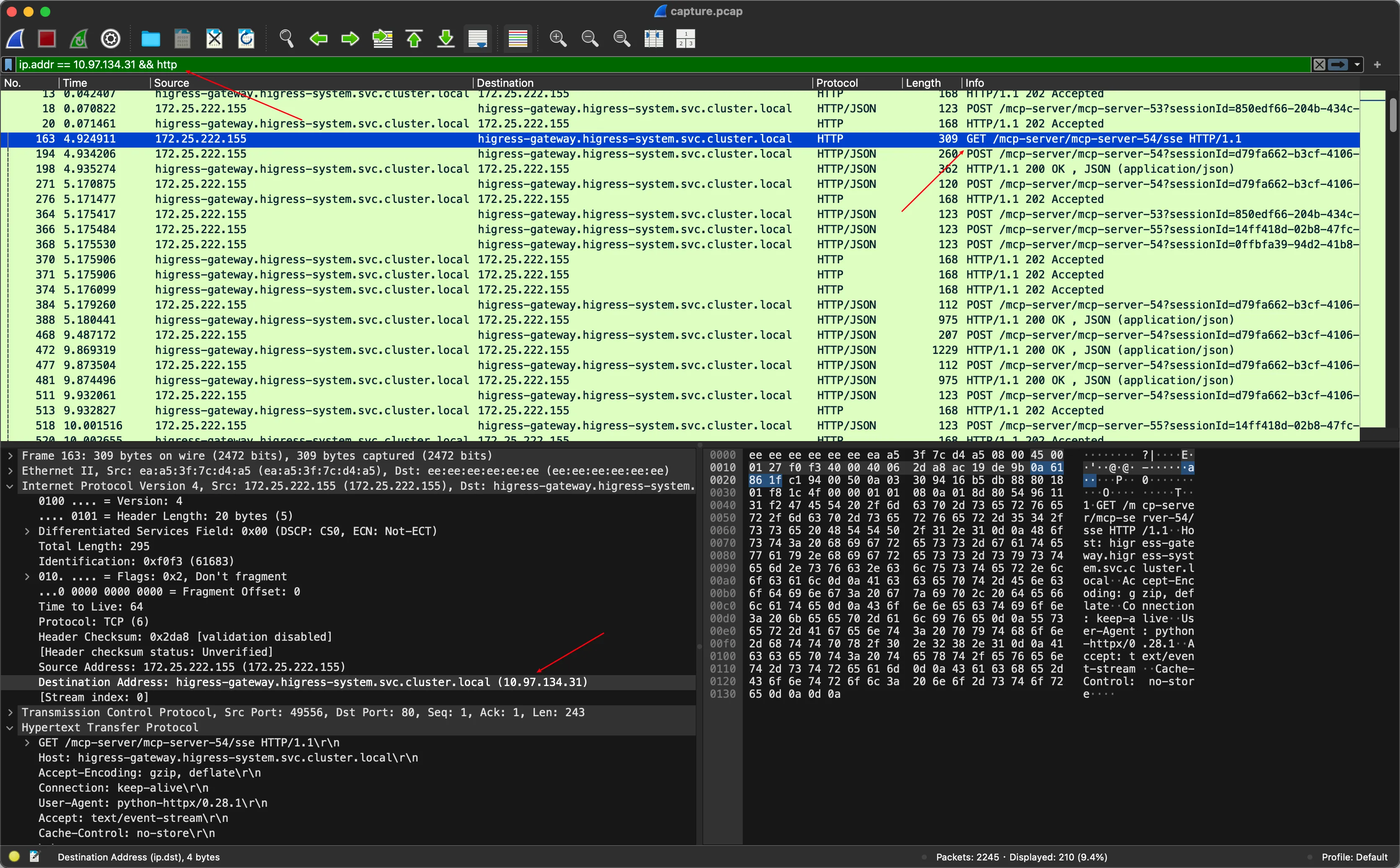Reload the capture file with the refresh page icon
This screenshot has width=1400, height=868.
click(246, 39)
